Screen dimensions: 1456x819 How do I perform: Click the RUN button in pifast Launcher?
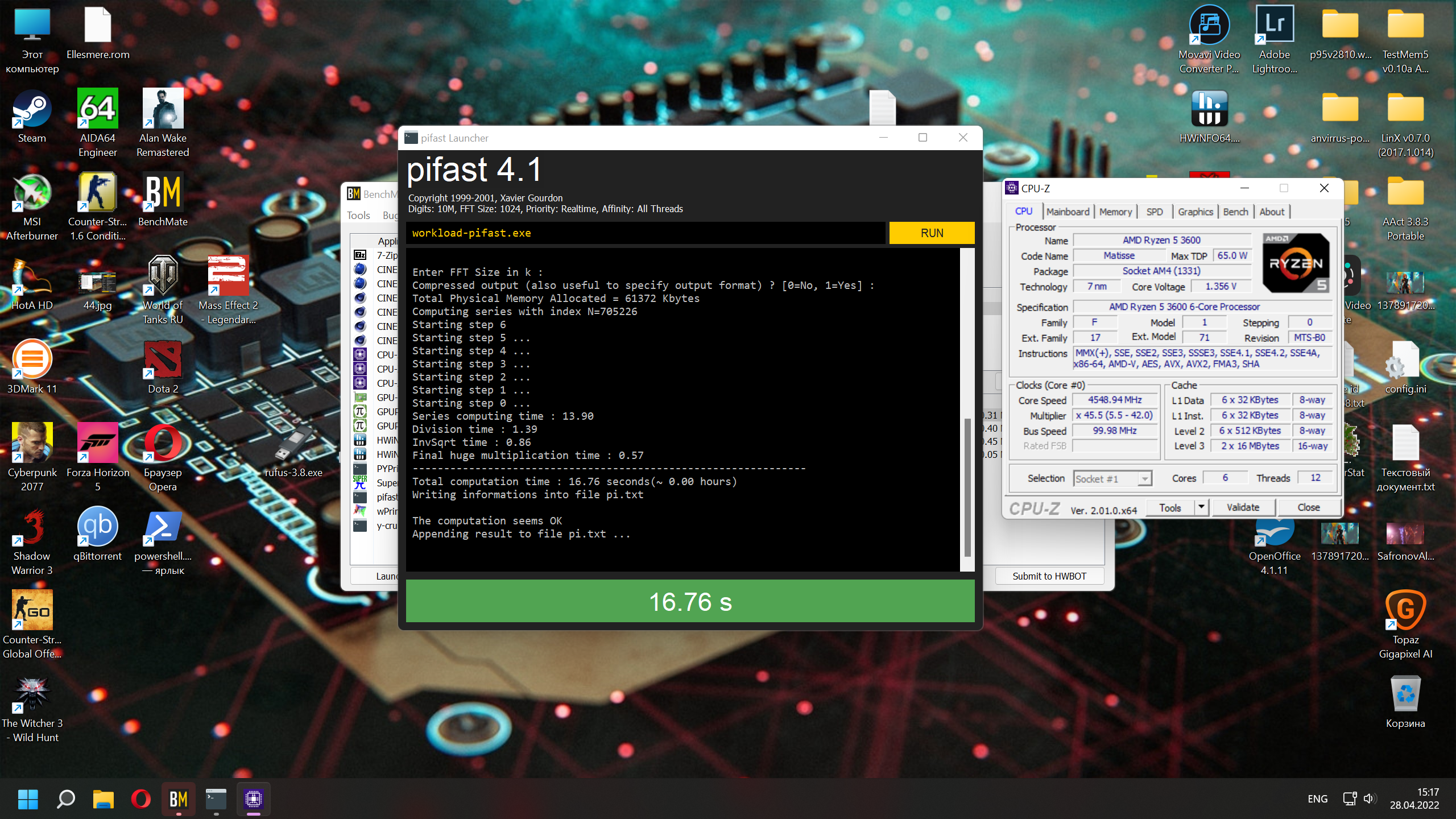(932, 233)
